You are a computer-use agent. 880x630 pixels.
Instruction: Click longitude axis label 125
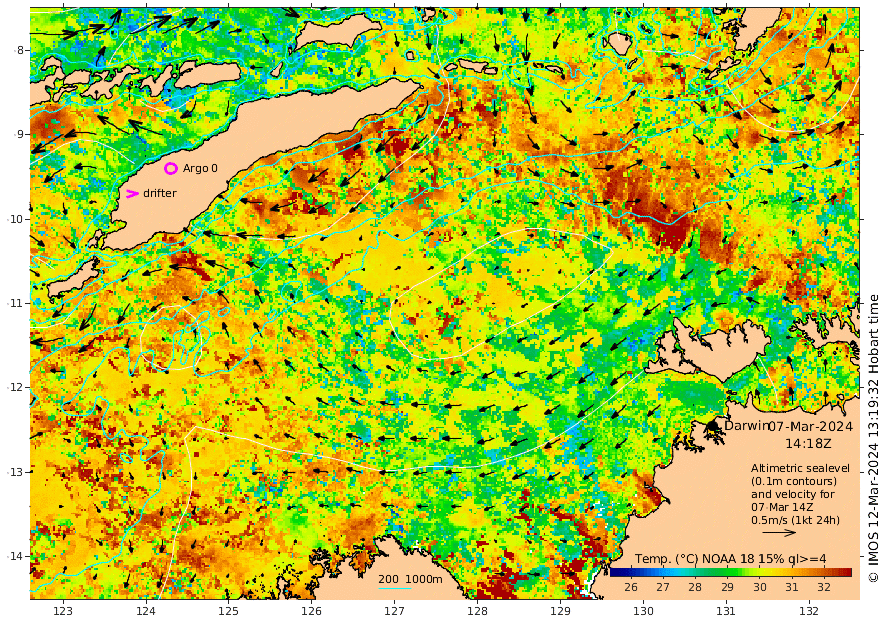(x=228, y=611)
